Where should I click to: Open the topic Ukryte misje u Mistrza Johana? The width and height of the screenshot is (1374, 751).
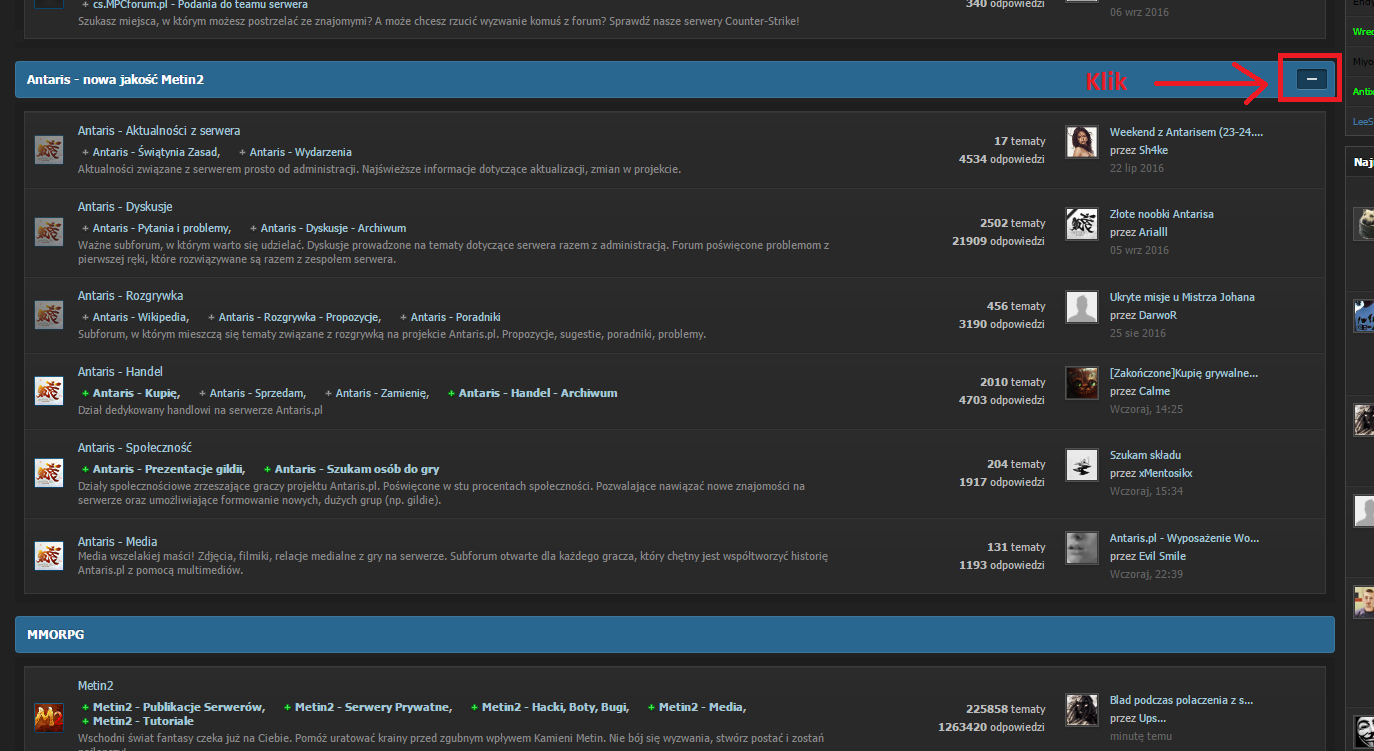(x=1182, y=297)
